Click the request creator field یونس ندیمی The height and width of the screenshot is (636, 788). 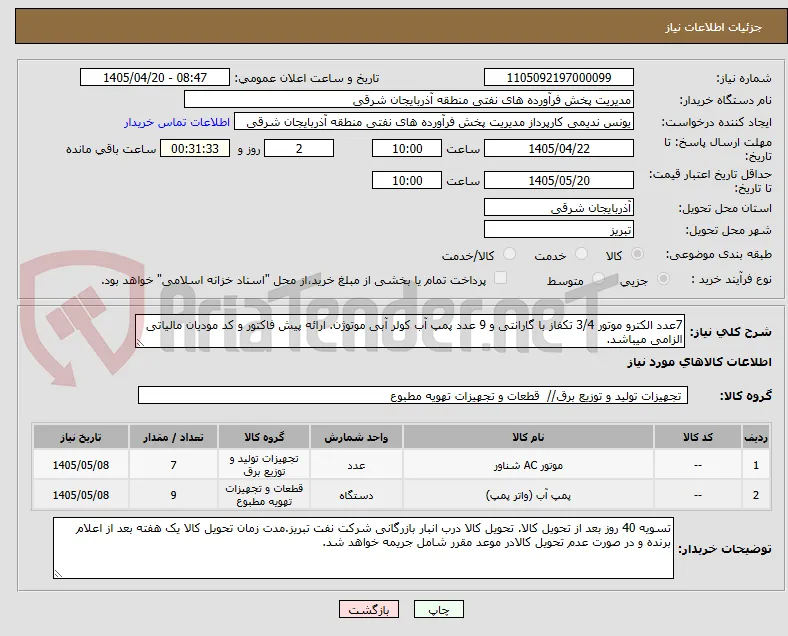pyautogui.click(x=434, y=122)
